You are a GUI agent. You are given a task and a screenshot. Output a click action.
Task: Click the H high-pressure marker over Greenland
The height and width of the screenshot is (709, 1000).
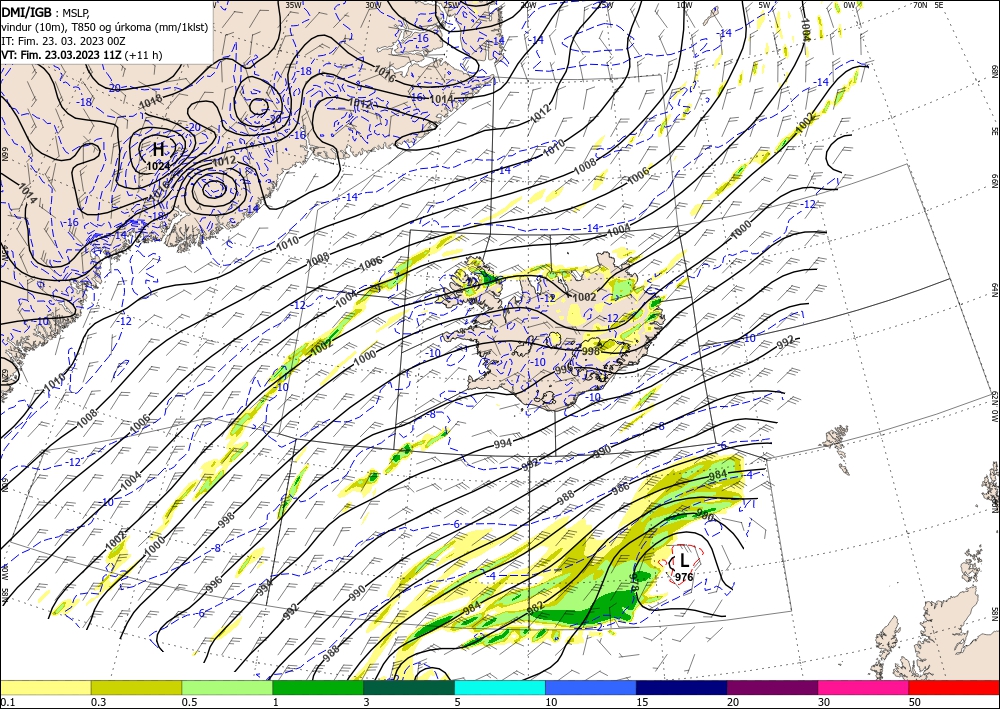158,150
